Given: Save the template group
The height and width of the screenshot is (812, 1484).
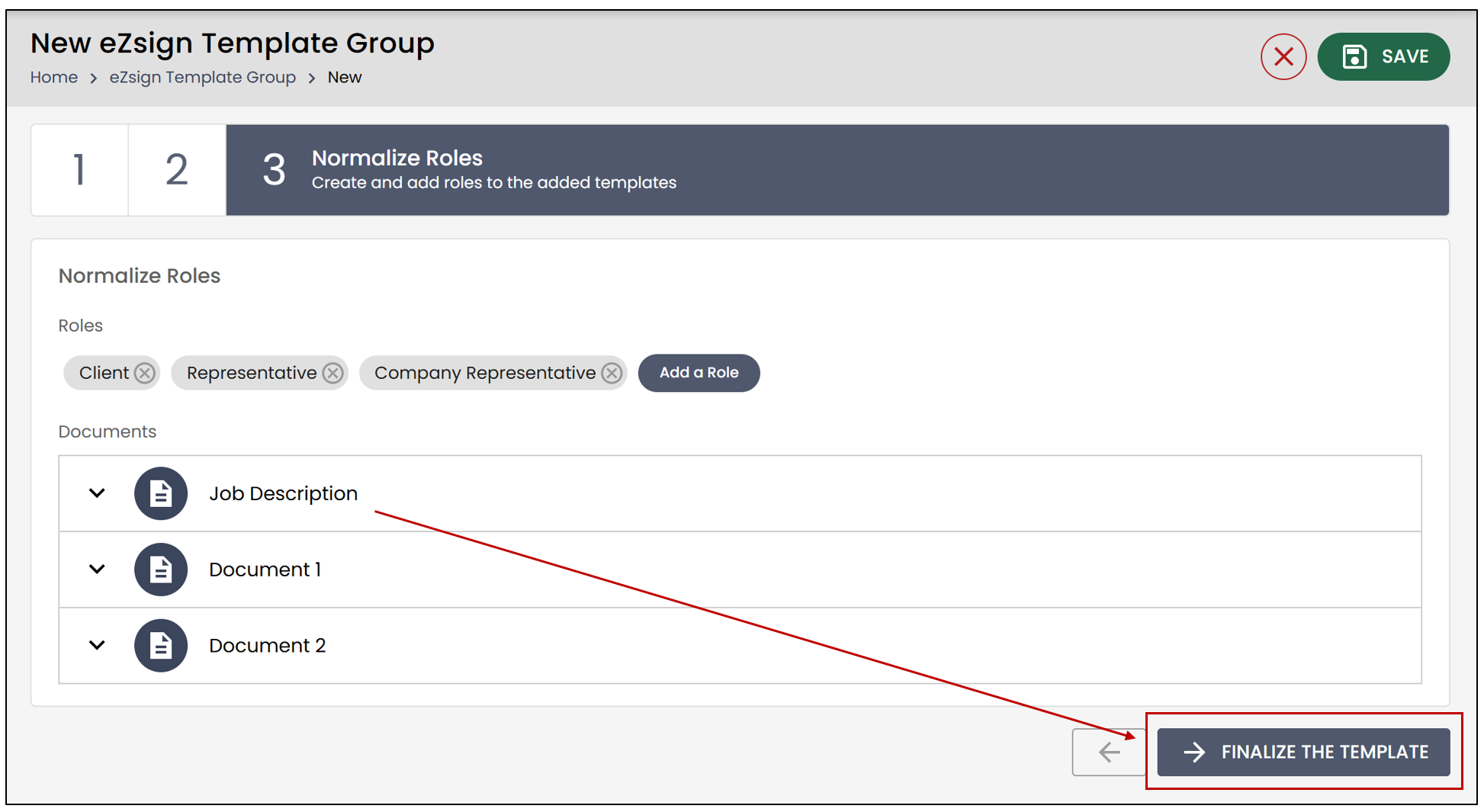Looking at the screenshot, I should coord(1383,56).
